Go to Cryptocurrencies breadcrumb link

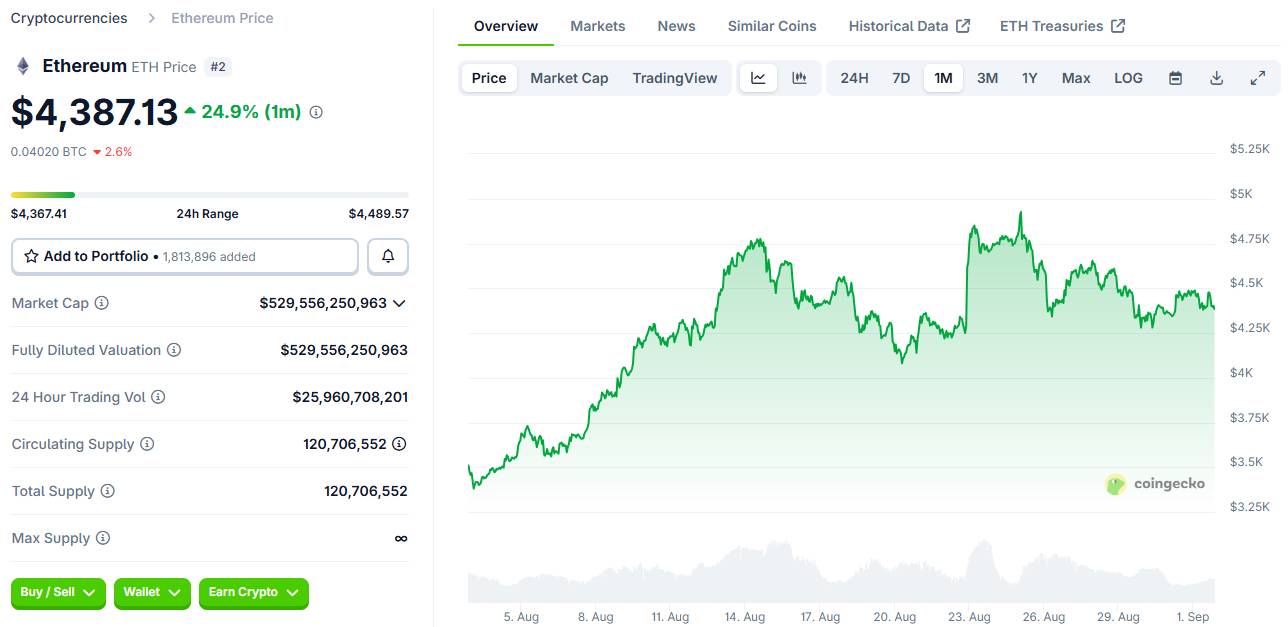[69, 18]
